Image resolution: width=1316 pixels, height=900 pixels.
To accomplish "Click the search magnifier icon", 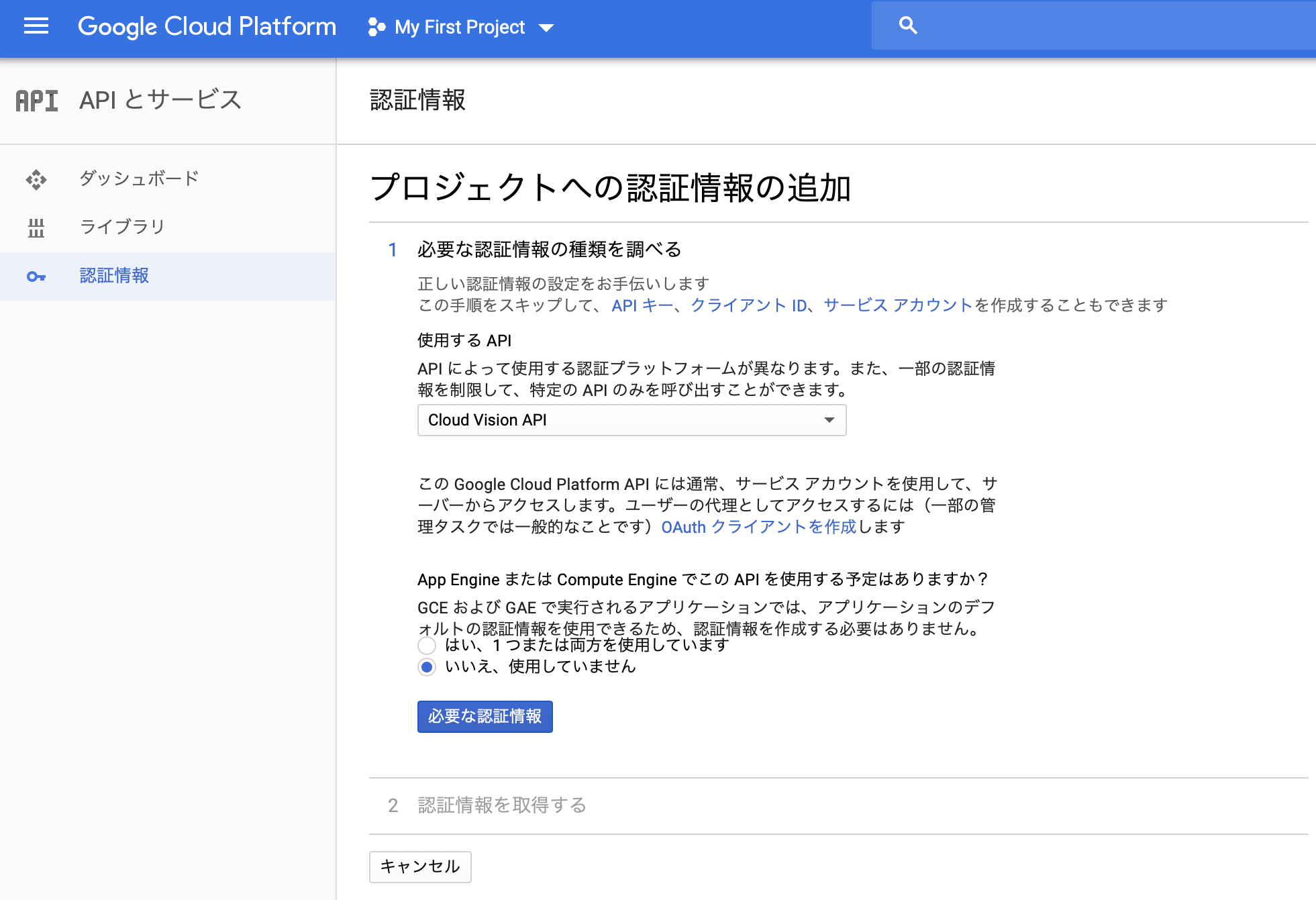I will pyautogui.click(x=907, y=25).
